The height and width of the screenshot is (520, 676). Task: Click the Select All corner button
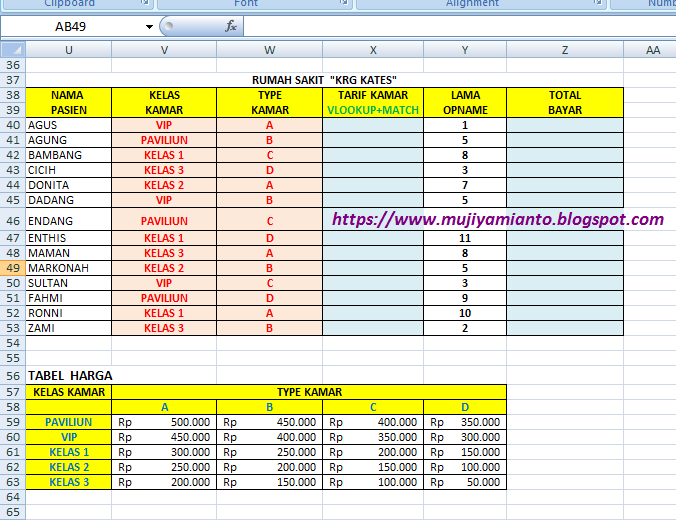pyautogui.click(x=13, y=50)
